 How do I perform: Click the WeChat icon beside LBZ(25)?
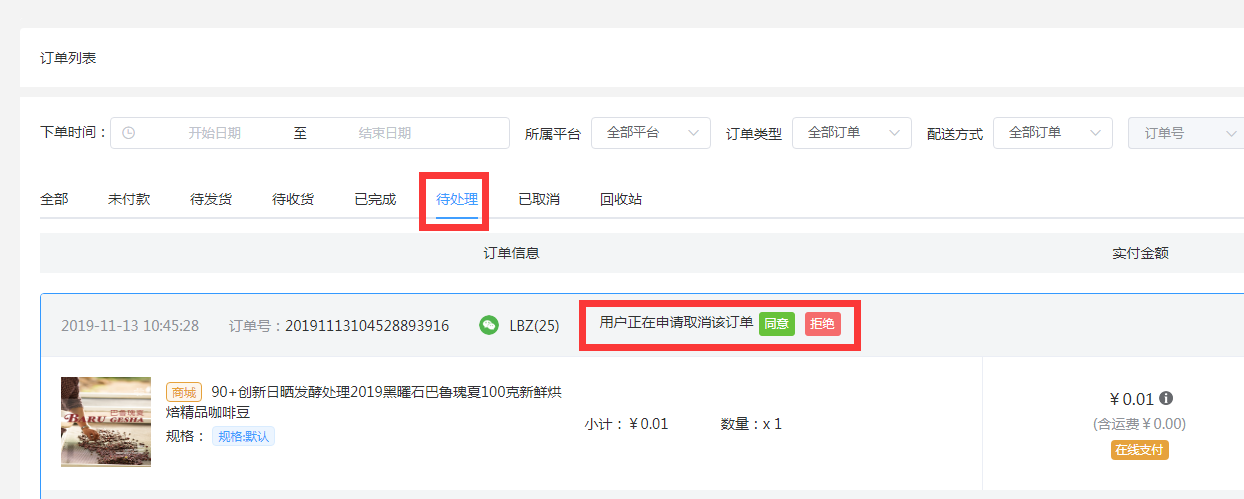[489, 325]
